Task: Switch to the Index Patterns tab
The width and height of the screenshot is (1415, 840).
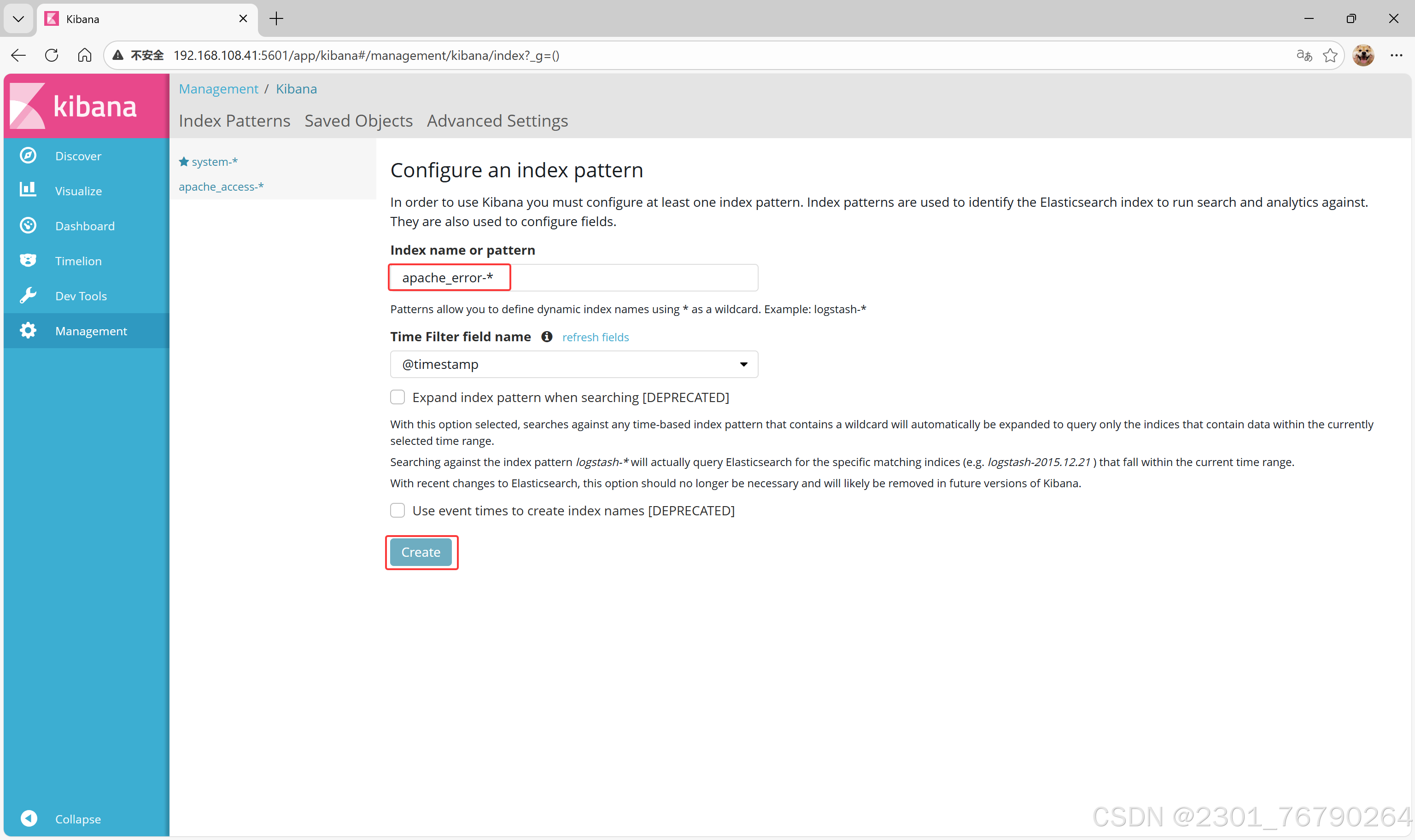Action: (x=234, y=121)
